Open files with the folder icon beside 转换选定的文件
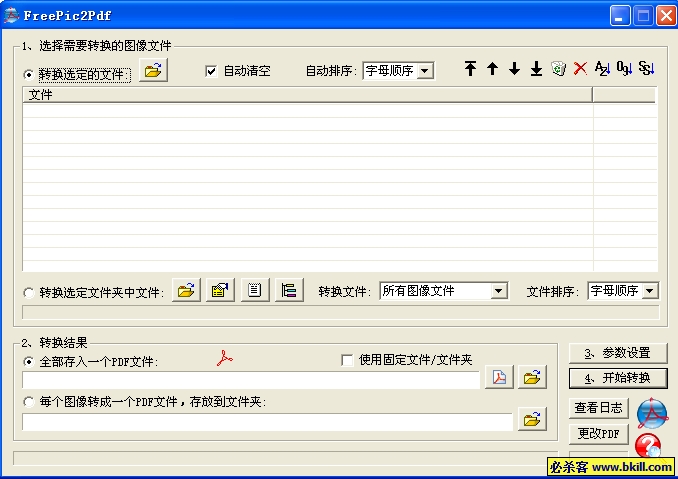The width and height of the screenshot is (678, 479). click(x=154, y=70)
